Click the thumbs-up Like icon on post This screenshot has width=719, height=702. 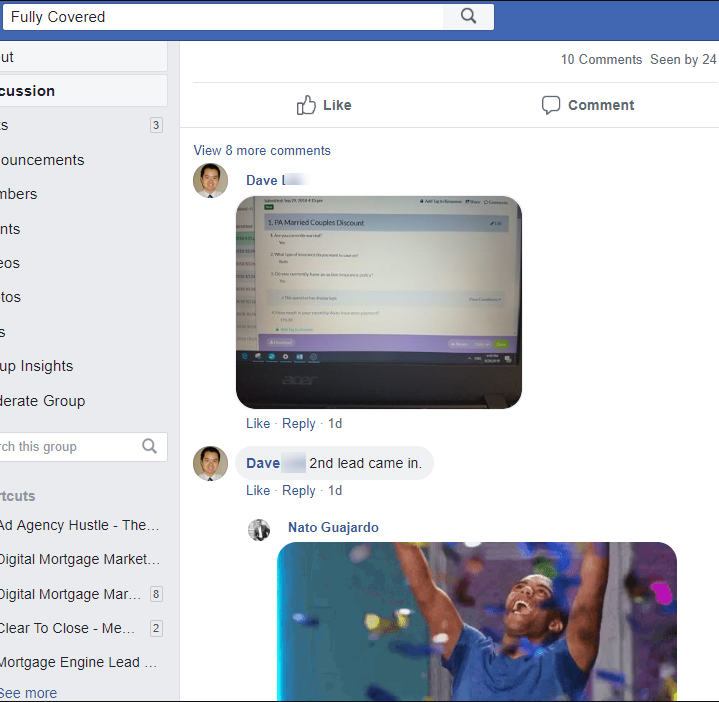306,105
